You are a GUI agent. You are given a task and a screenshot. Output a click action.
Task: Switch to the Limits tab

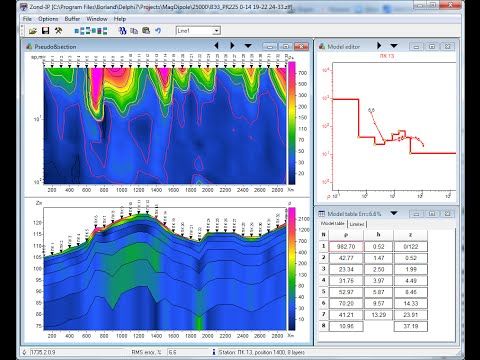pos(357,224)
